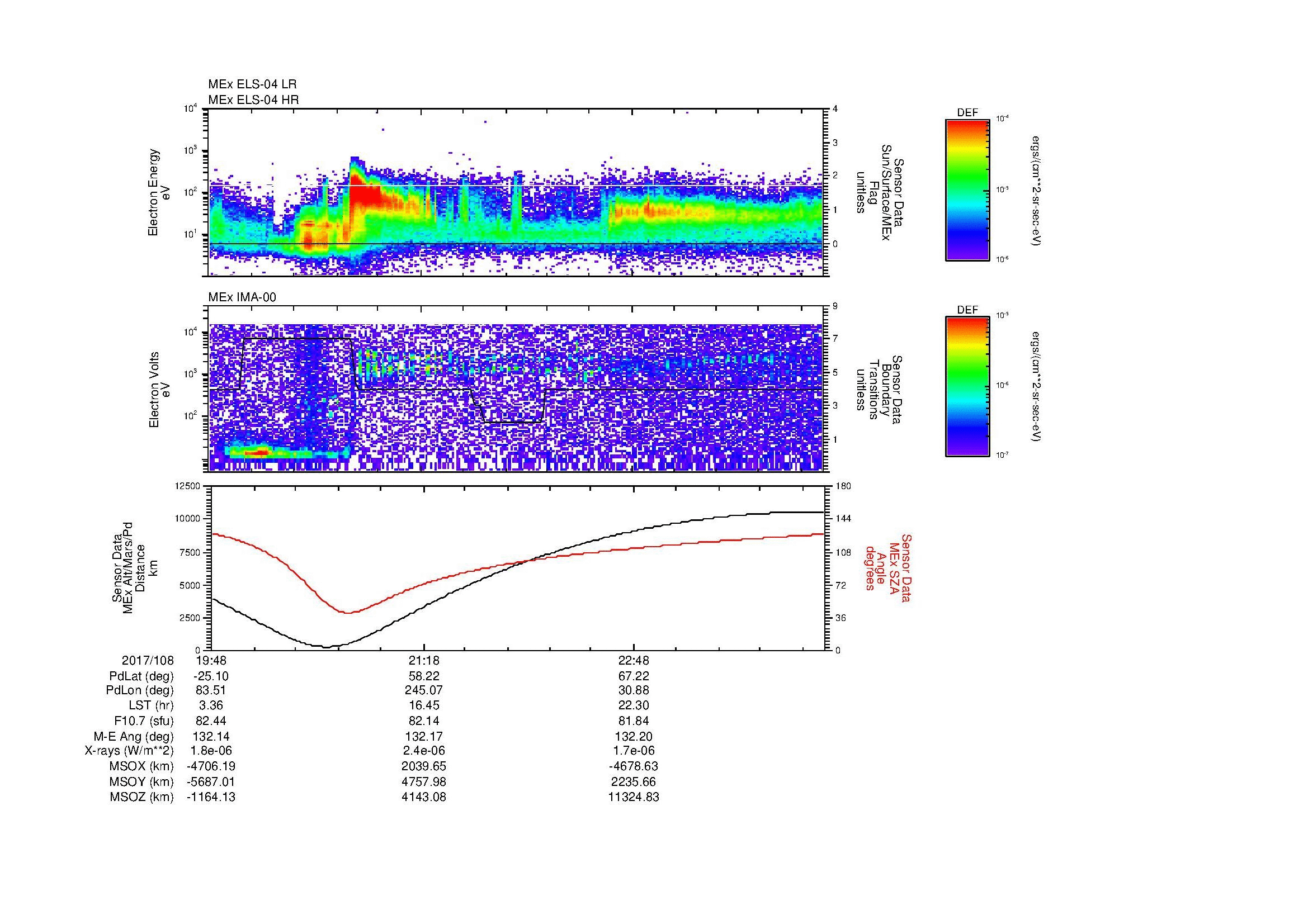The width and height of the screenshot is (1308, 924).
Task: Click the '180' SZA axis tick label
Action: [843, 486]
